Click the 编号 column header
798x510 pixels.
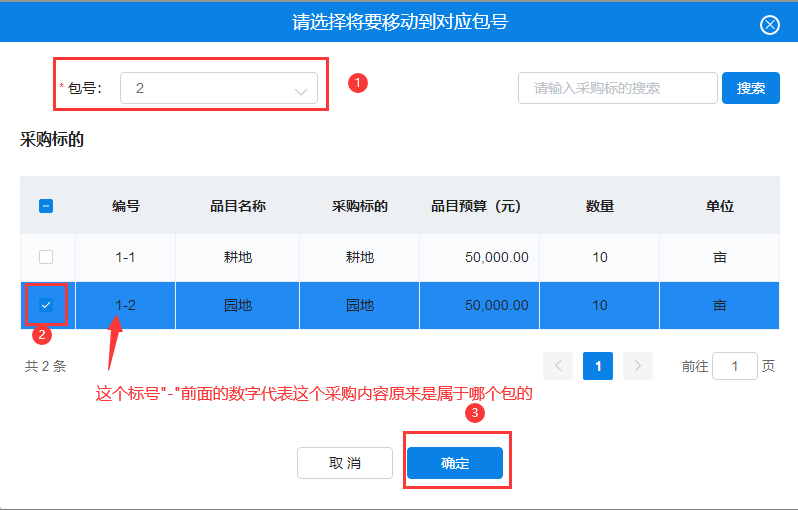pyautogui.click(x=125, y=206)
